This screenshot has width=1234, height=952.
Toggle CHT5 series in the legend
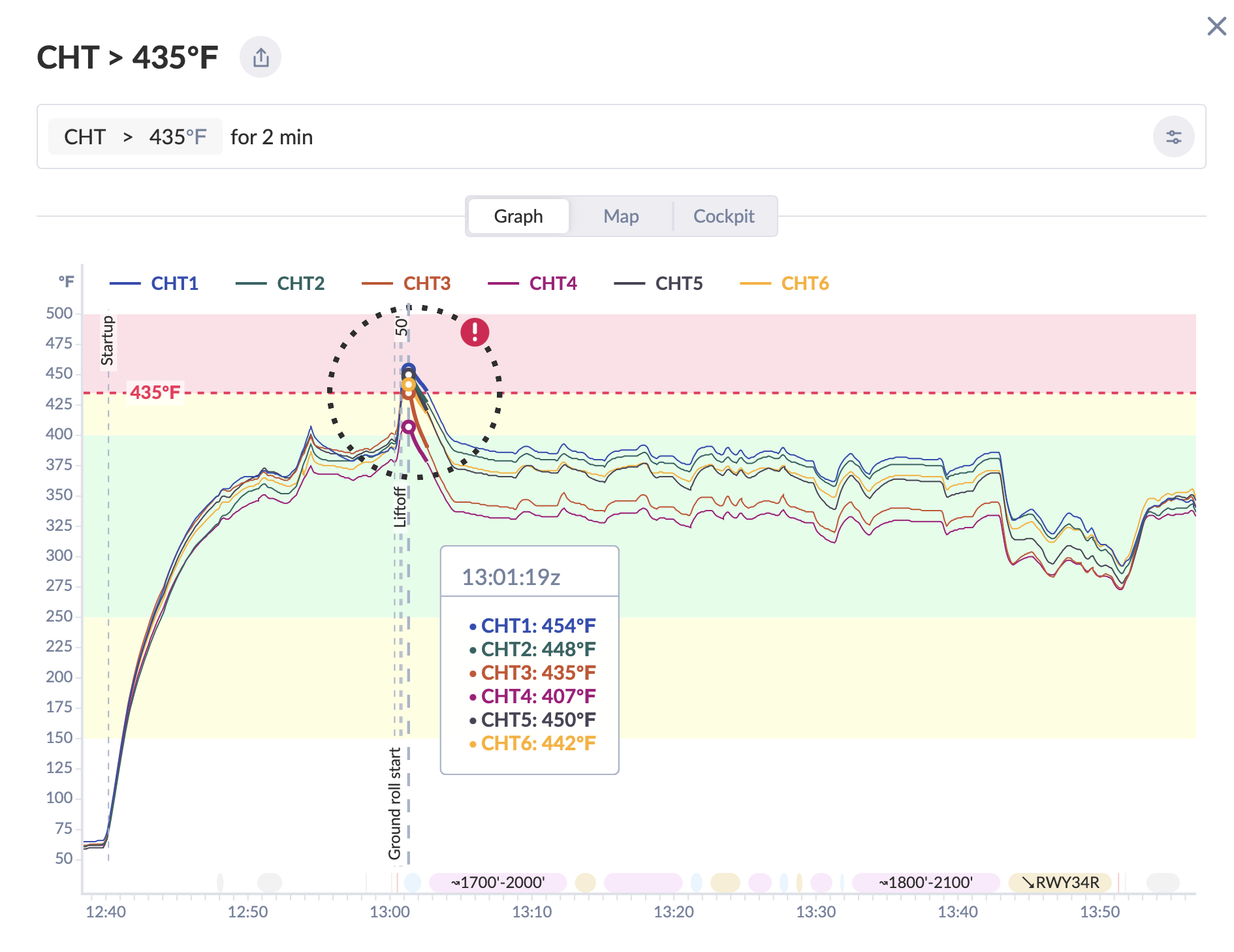678,283
